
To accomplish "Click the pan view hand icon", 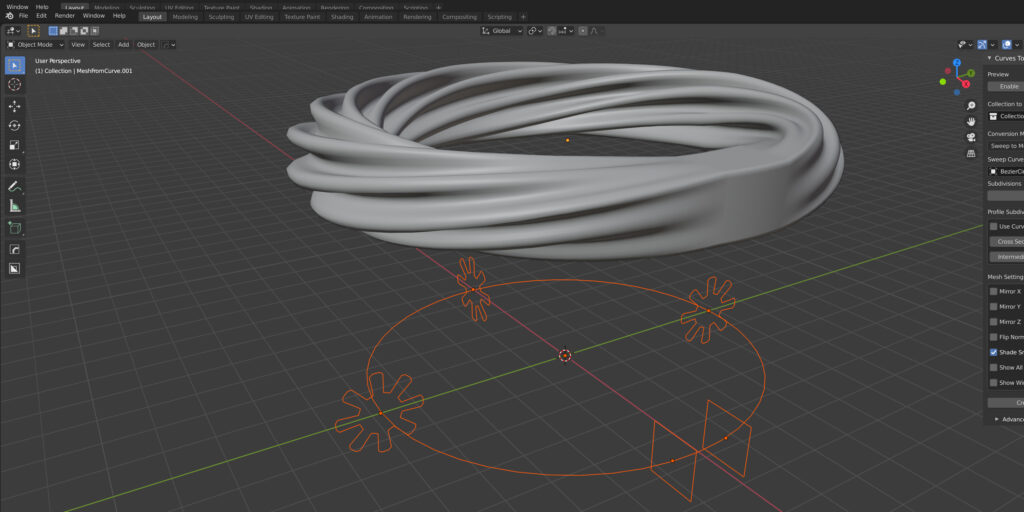I will pyautogui.click(x=971, y=121).
